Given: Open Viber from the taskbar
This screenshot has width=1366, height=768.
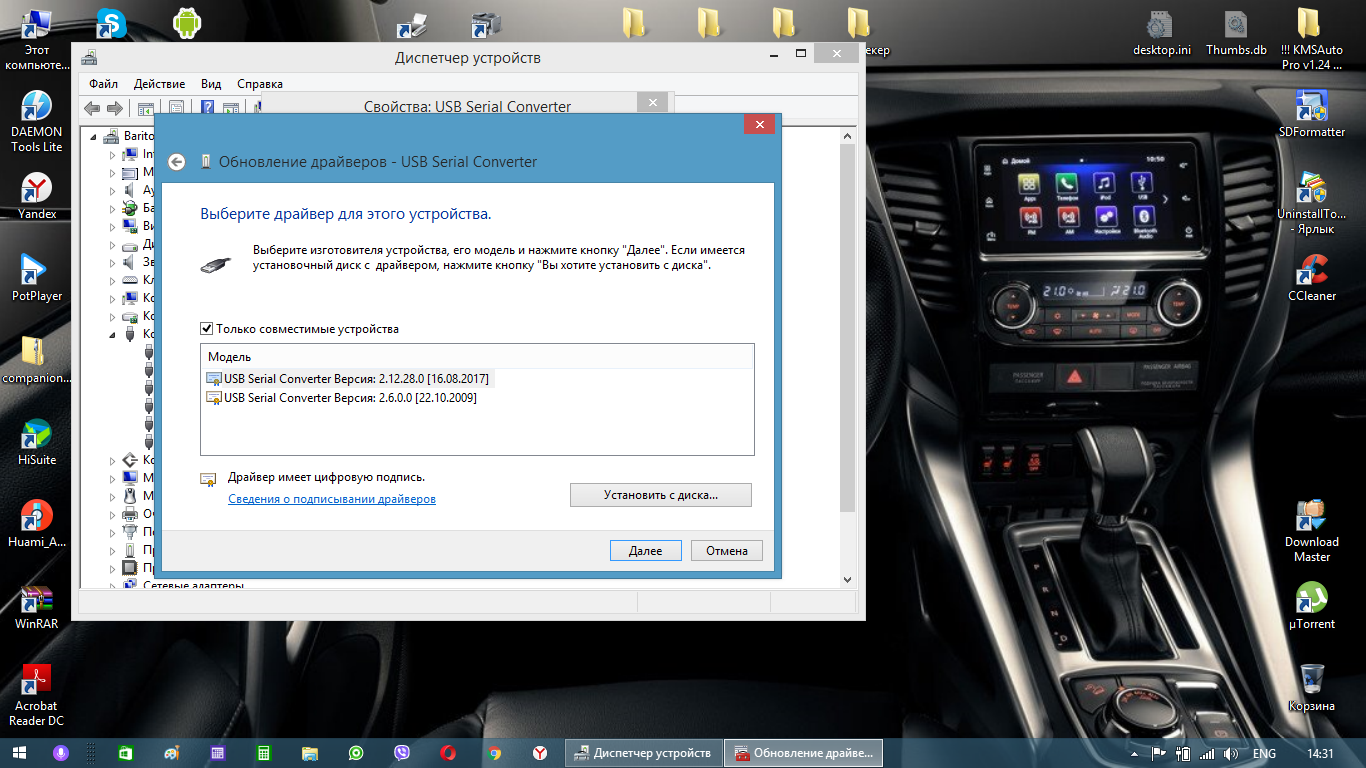Looking at the screenshot, I should pos(402,753).
